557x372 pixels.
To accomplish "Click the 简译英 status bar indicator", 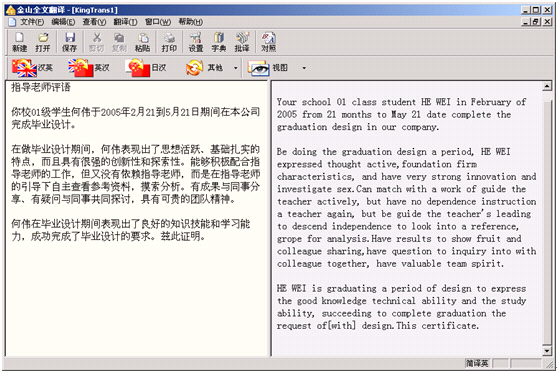I will pyautogui.click(x=477, y=363).
